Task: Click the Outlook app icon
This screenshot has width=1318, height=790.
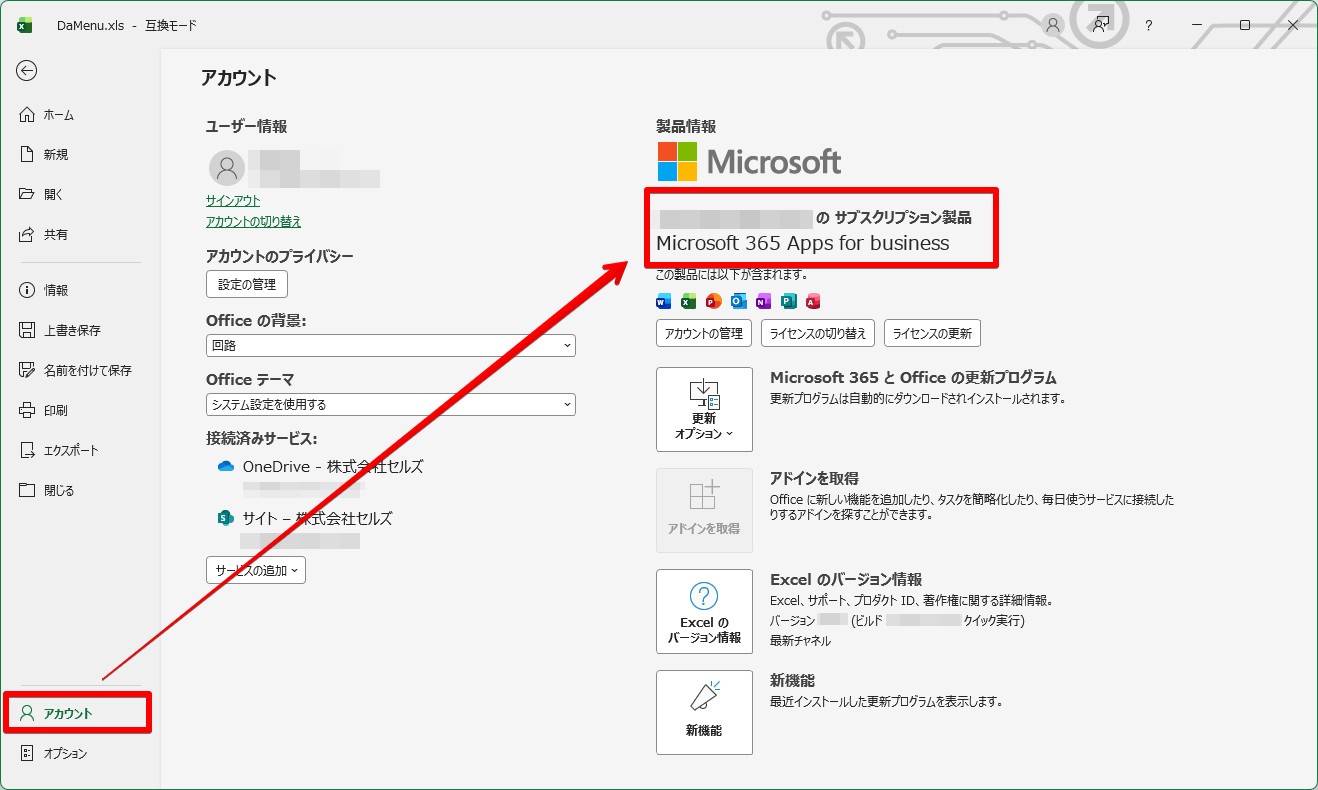Action: pyautogui.click(x=739, y=301)
